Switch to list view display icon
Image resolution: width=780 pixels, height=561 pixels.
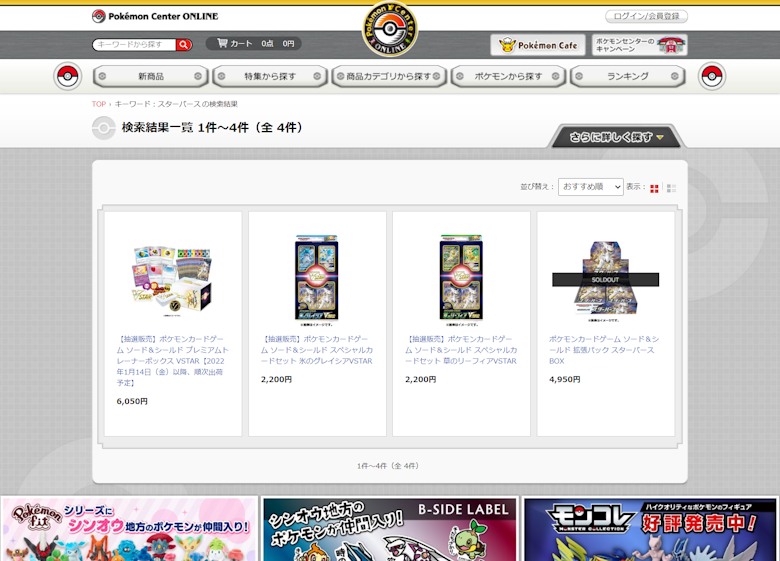(671, 188)
